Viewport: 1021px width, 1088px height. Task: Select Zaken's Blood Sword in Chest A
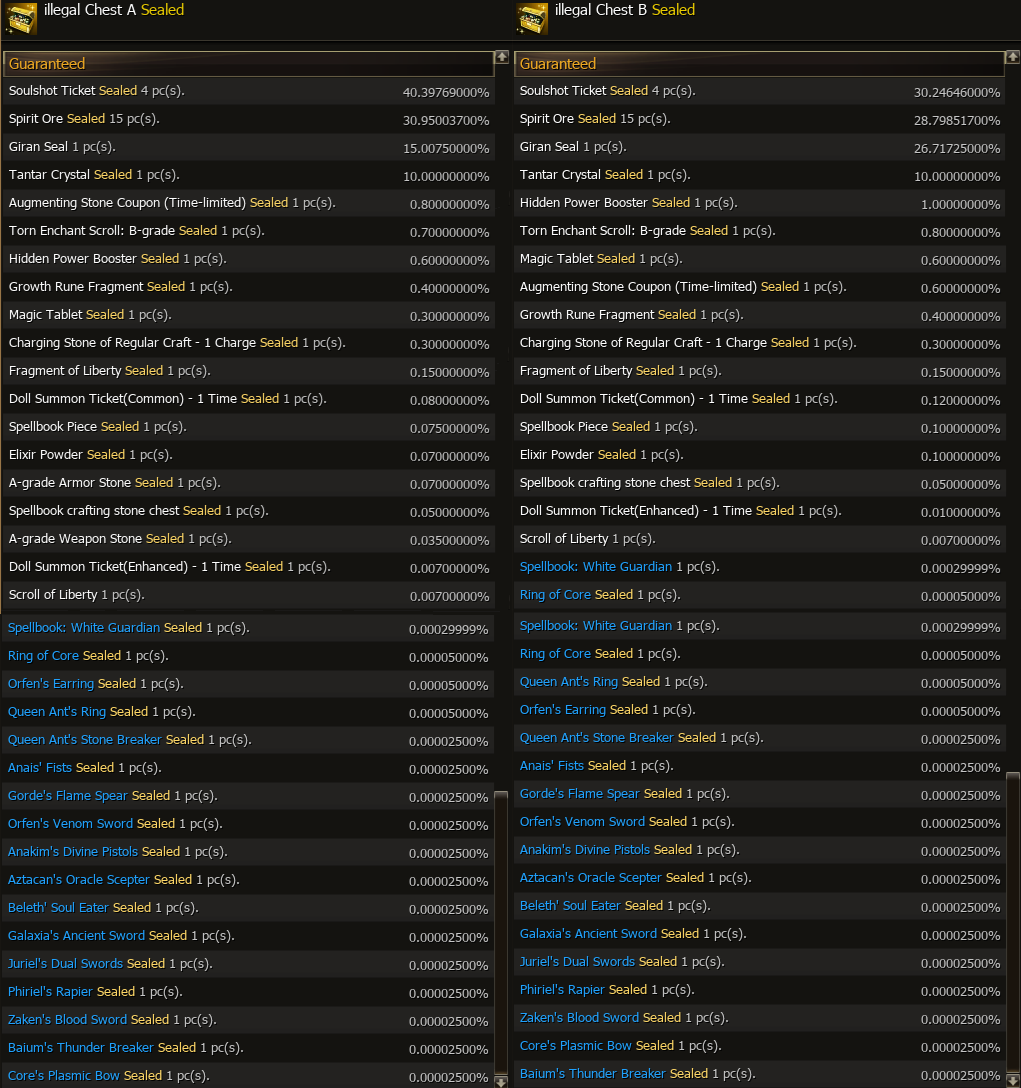(68, 1020)
